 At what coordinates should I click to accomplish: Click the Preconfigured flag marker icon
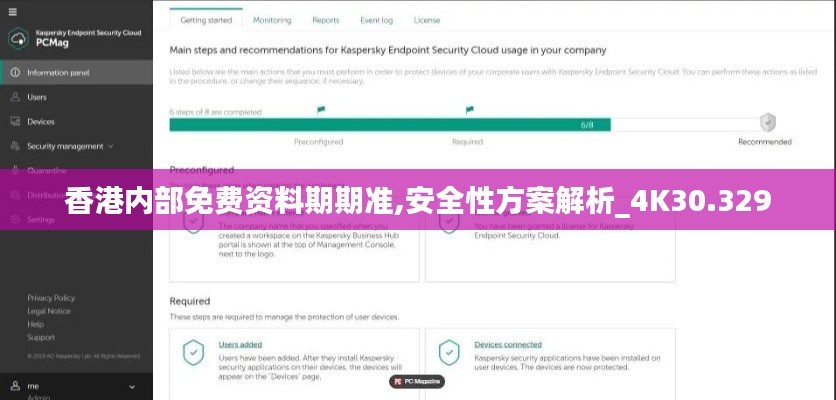point(320,109)
